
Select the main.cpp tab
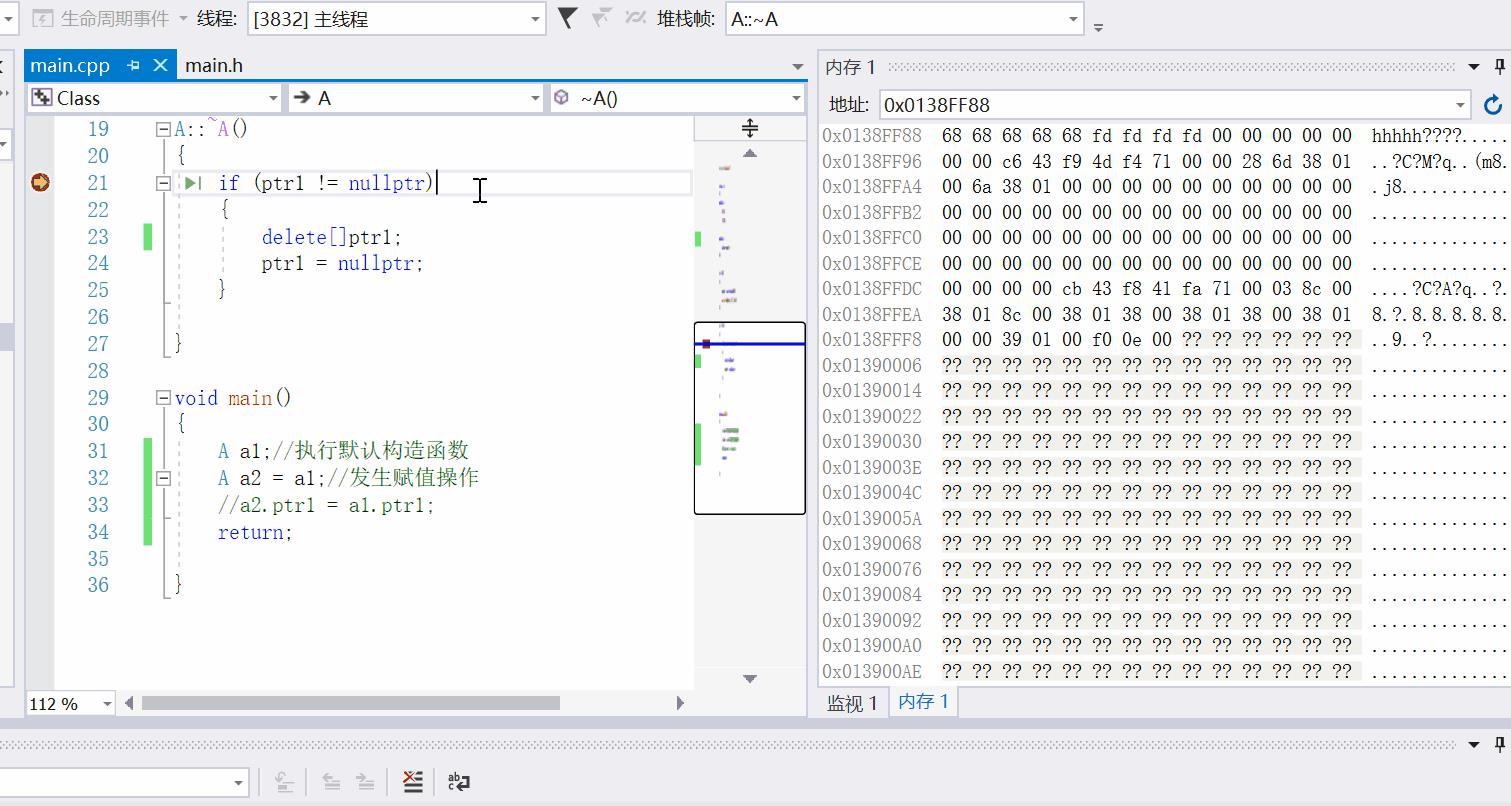pos(70,65)
